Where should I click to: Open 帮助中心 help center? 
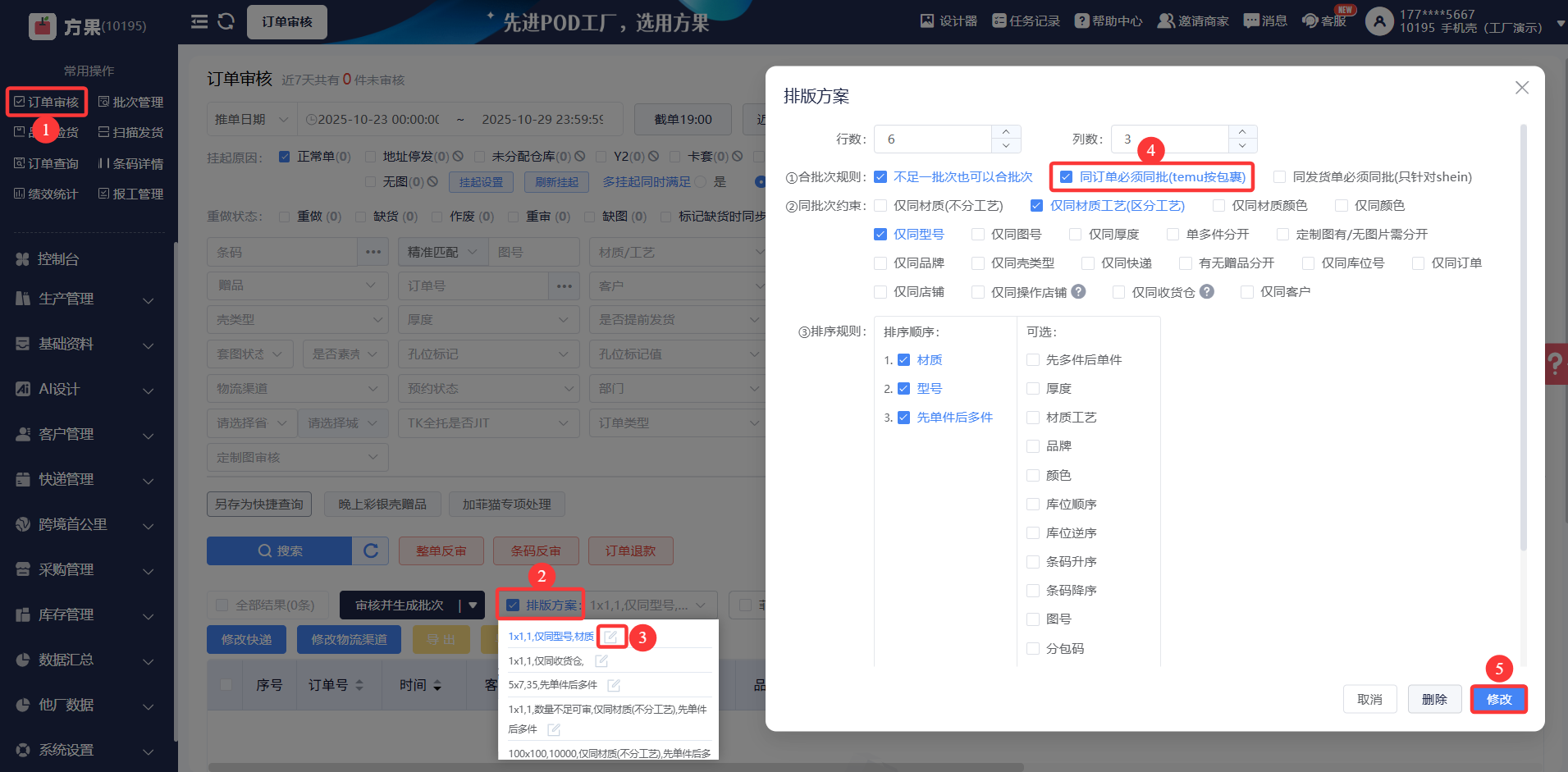coord(1109,21)
